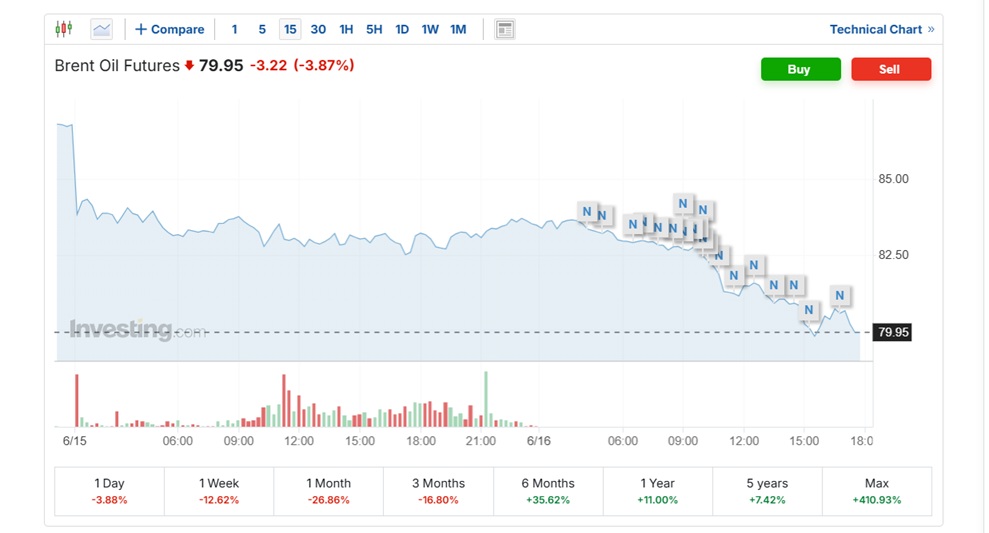Select the area chart type icon
This screenshot has height=533, width=989.
click(102, 29)
